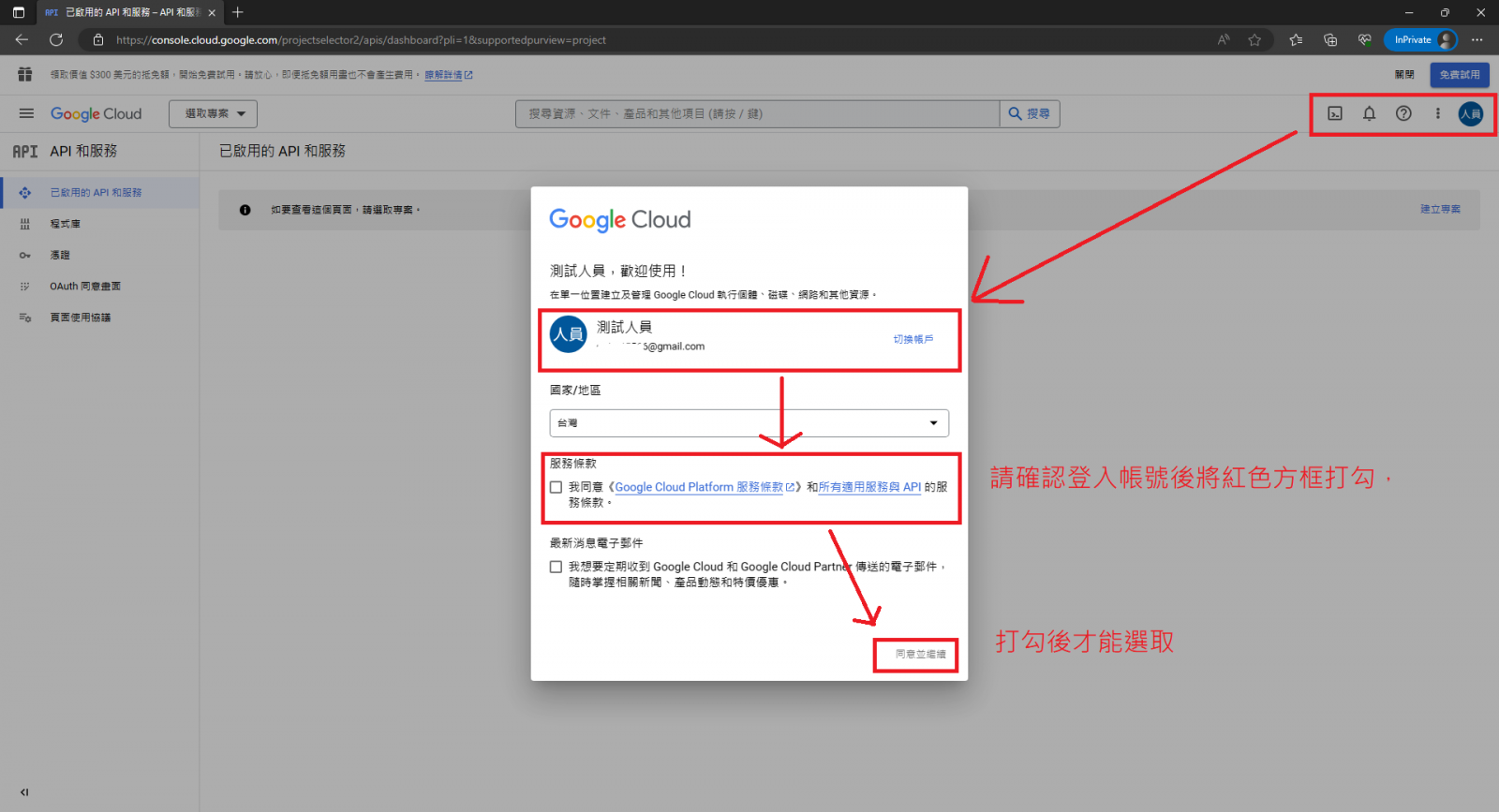Open the three-dot settings menu in header
Viewport: 1499px width, 812px height.
coord(1437,113)
